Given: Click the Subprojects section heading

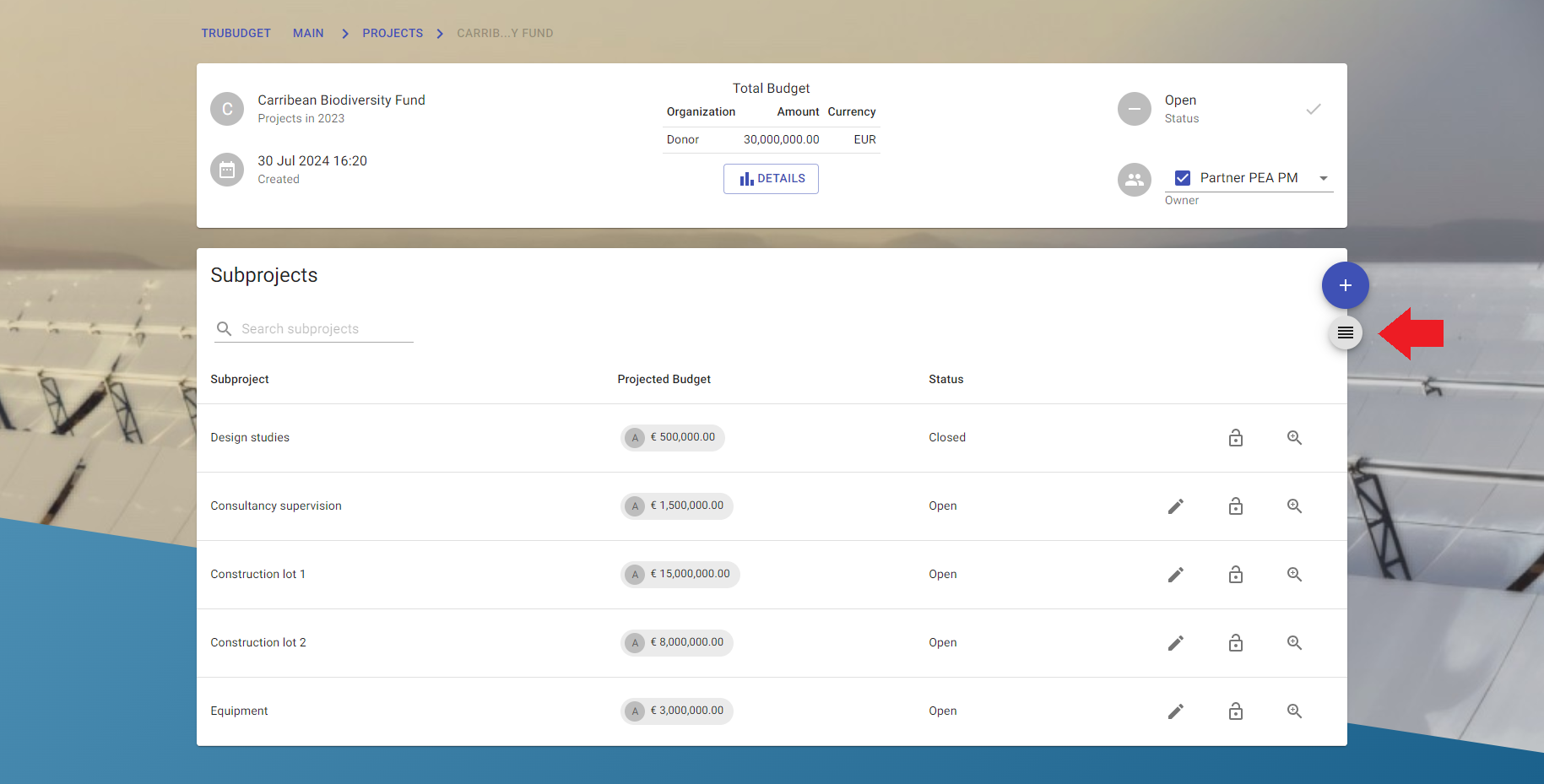Looking at the screenshot, I should [263, 275].
